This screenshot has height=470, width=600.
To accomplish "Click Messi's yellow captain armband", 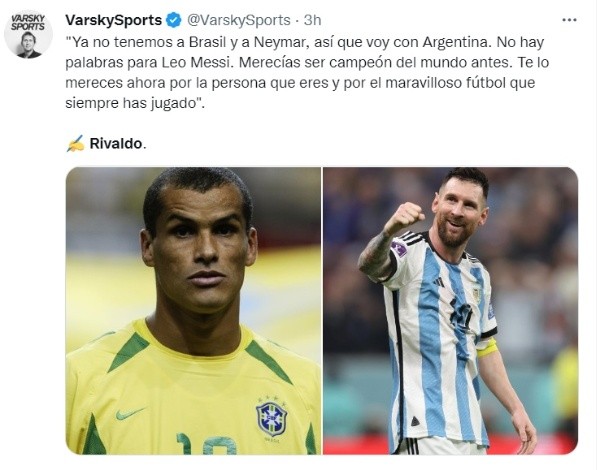I will [x=487, y=348].
